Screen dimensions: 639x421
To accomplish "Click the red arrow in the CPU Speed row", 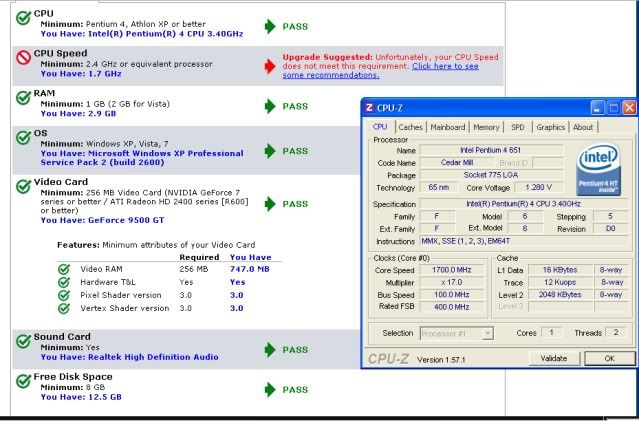I will [x=270, y=66].
